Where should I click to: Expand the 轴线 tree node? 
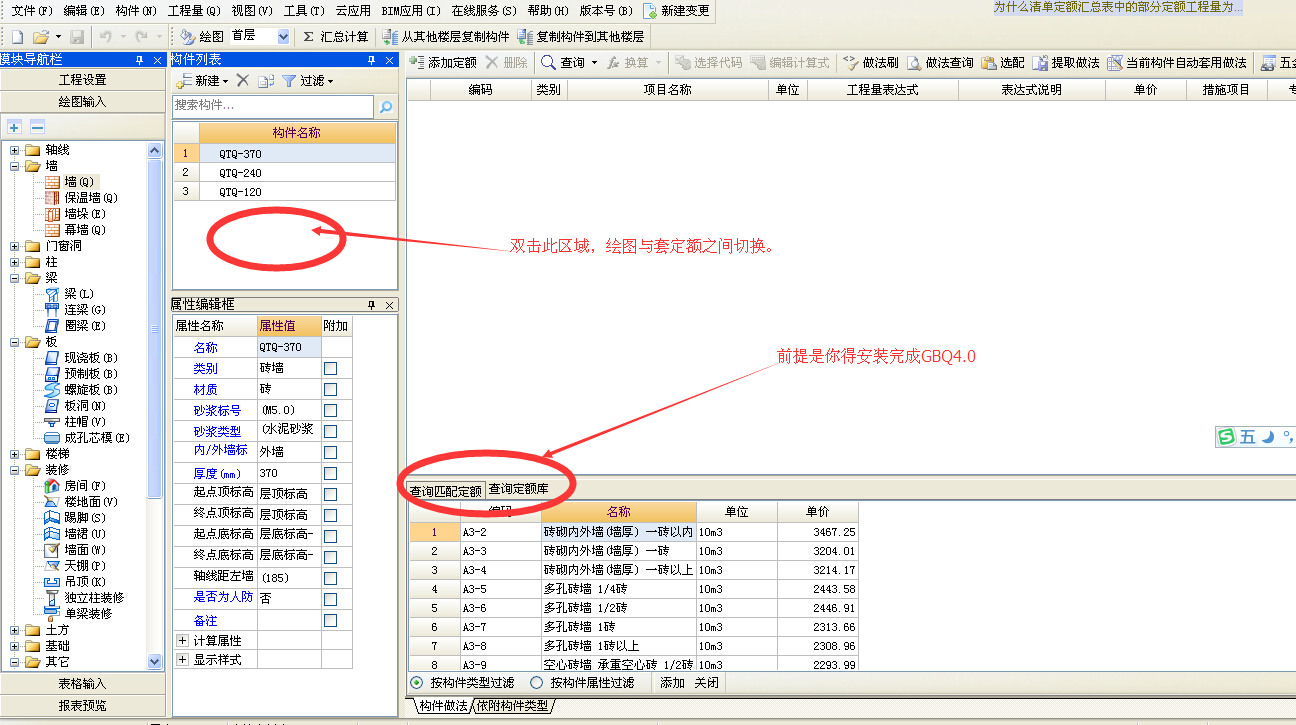15,150
